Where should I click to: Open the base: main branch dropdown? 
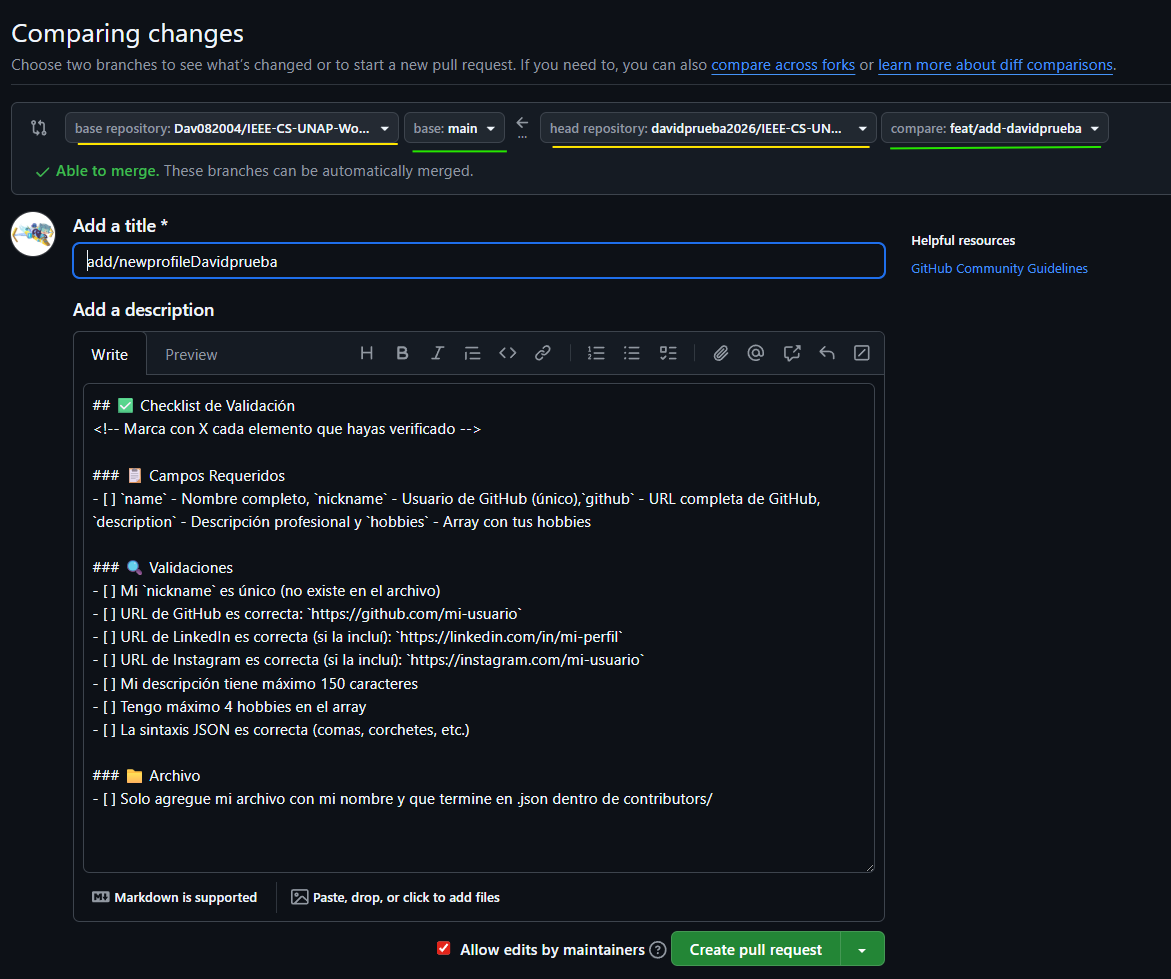tap(454, 128)
